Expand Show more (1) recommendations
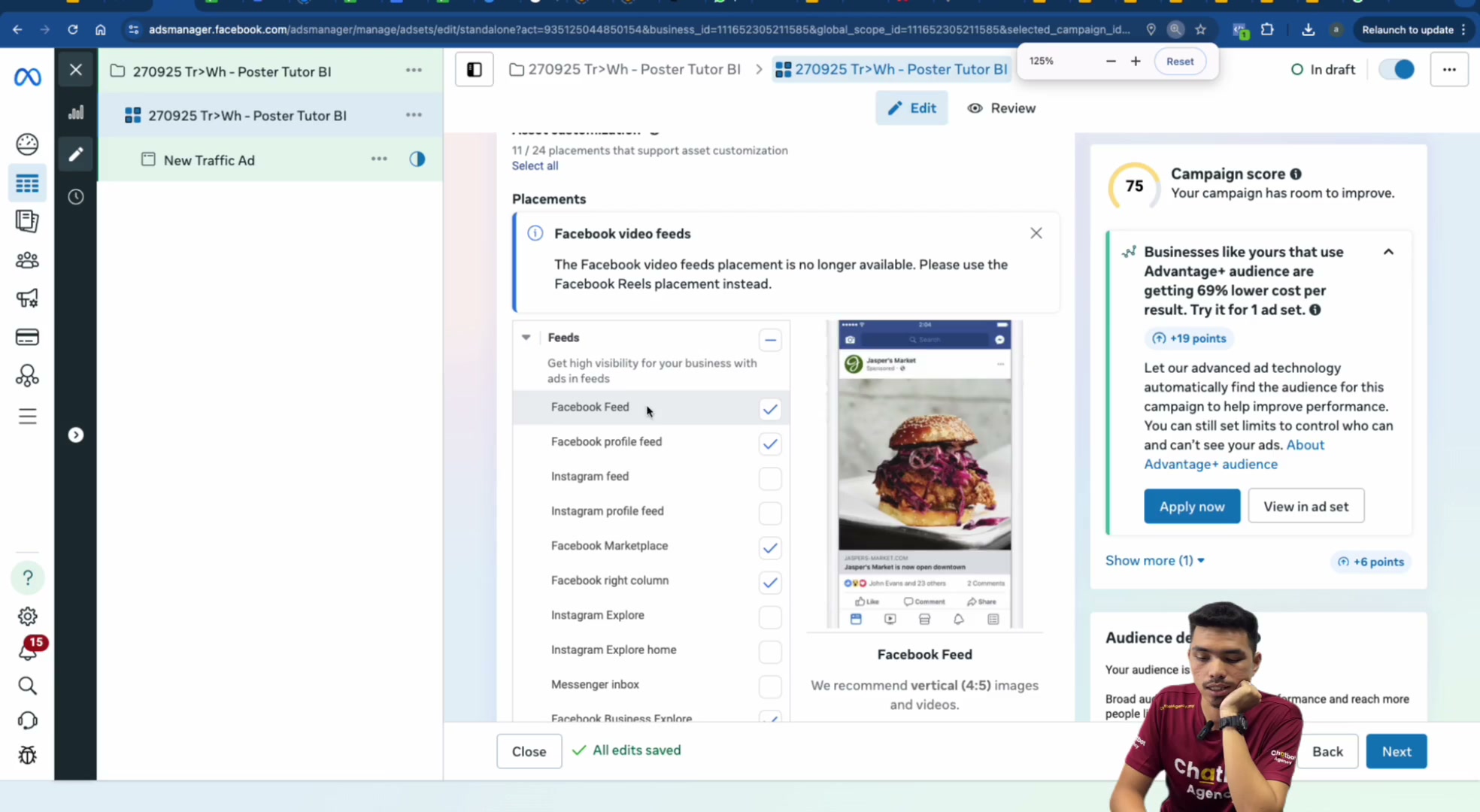The height and width of the screenshot is (812, 1480). 1155,561
